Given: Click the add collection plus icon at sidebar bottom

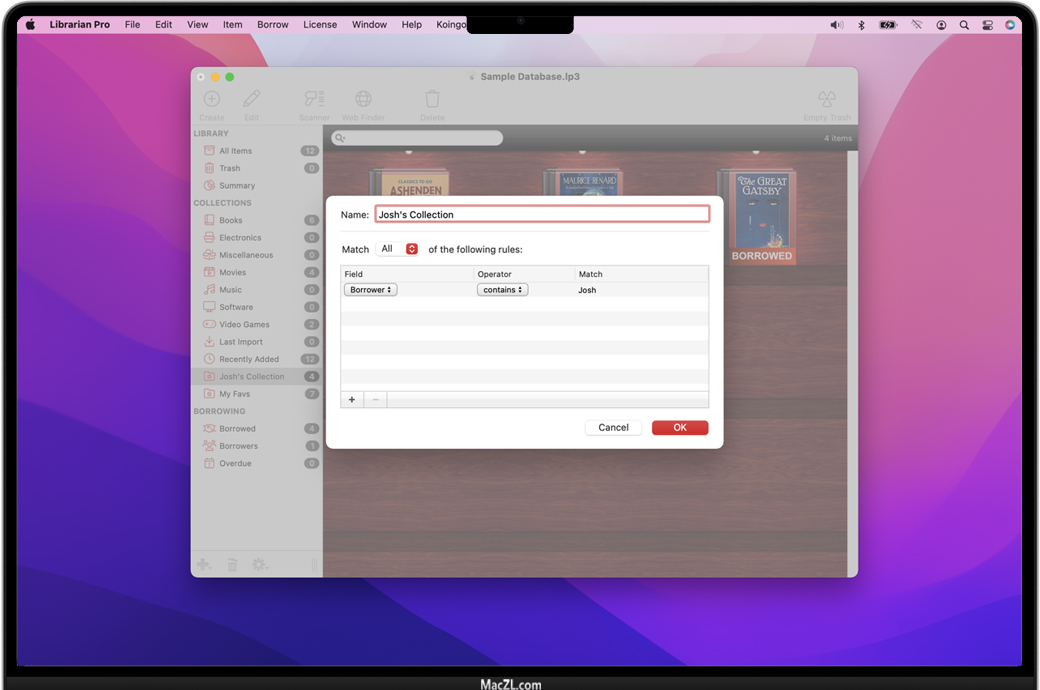Looking at the screenshot, I should pos(204,564).
